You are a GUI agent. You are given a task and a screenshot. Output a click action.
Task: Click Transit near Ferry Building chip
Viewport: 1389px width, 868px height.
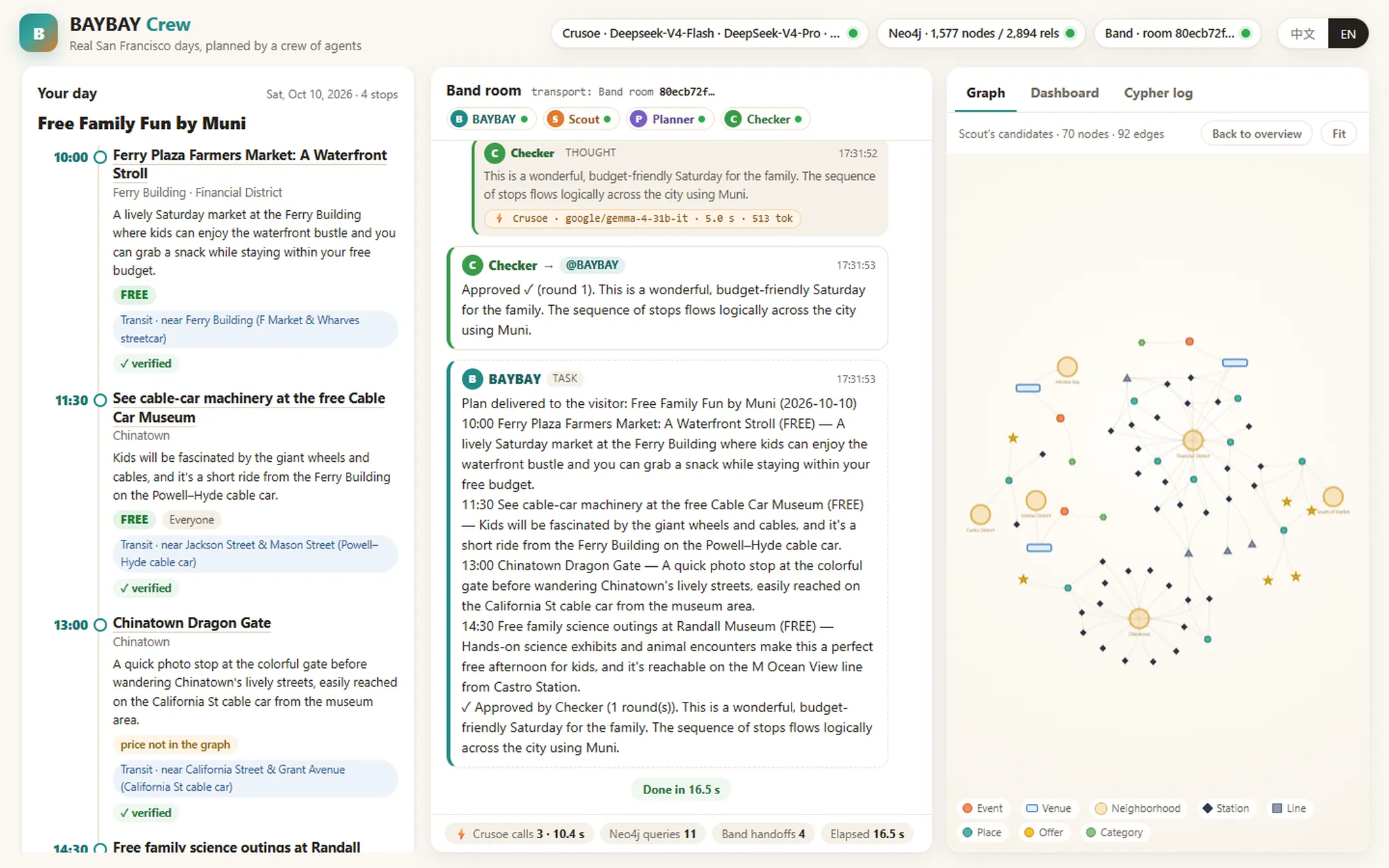[255, 329]
